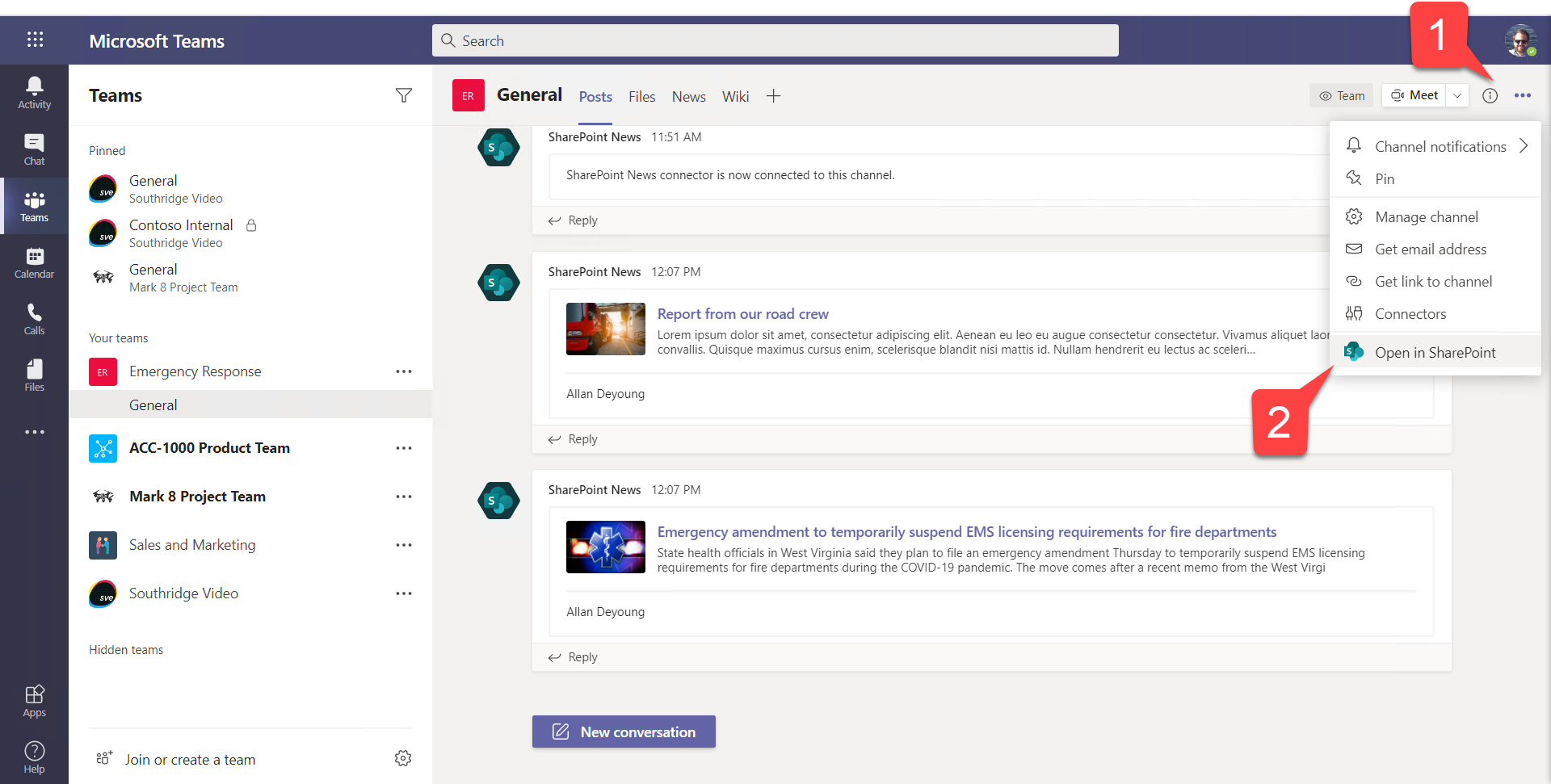Open pinned General channel of Southridge Video
Image resolution: width=1551 pixels, height=784 pixels.
(250, 189)
